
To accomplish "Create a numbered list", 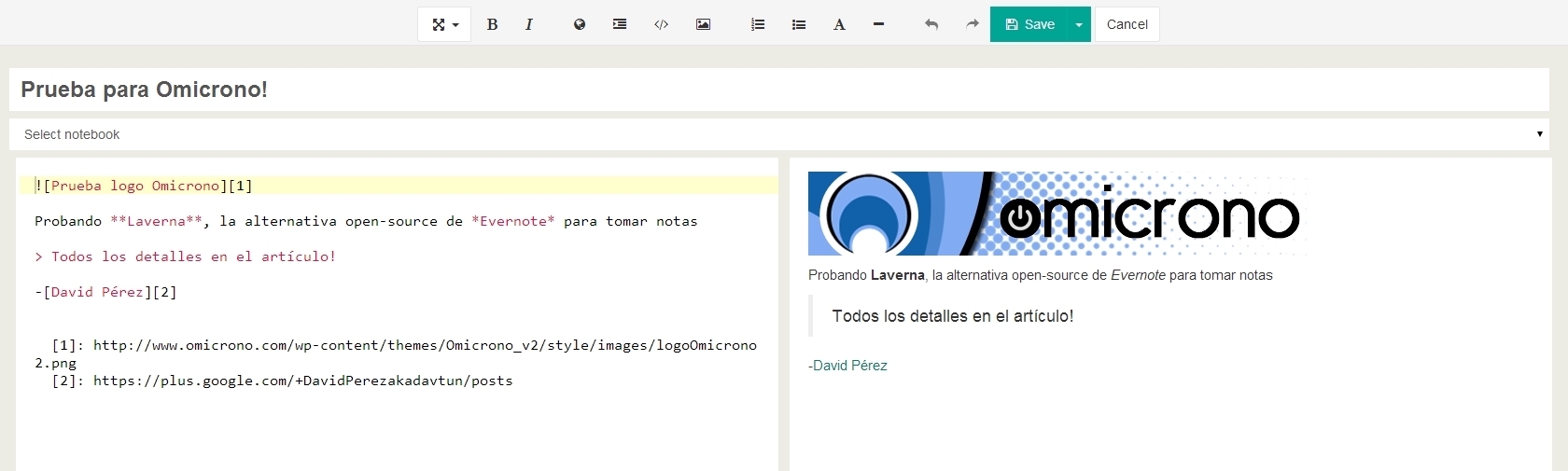I will pos(758,24).
